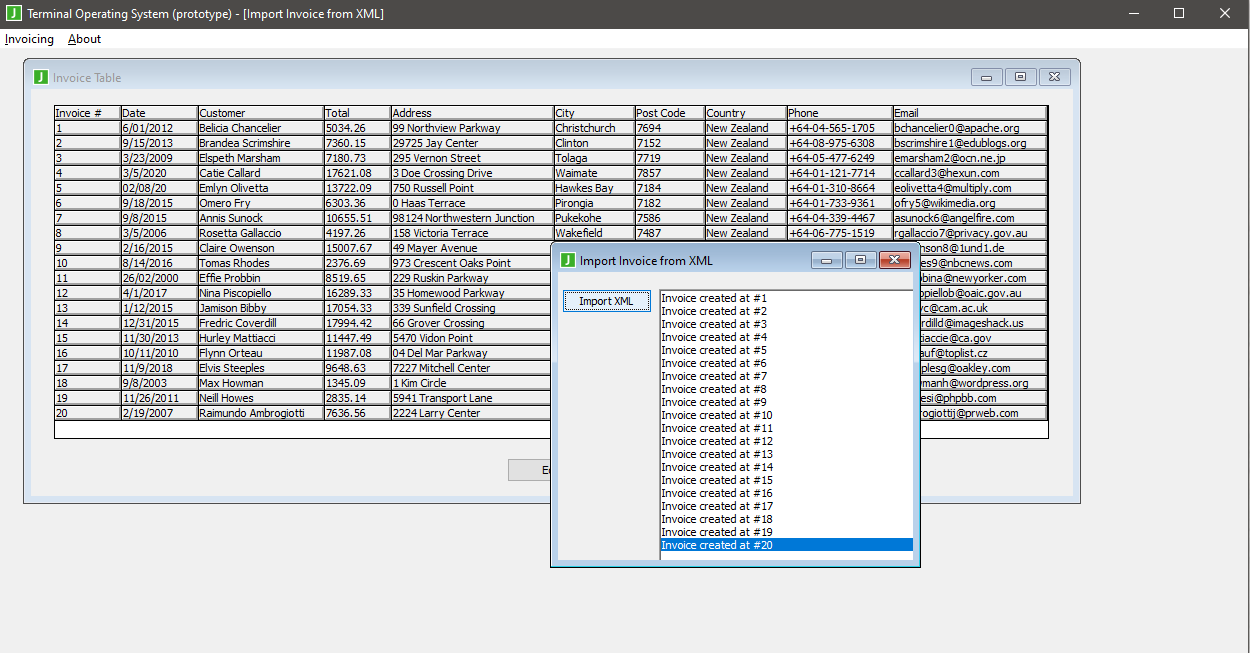Click the 'Post Code' column header
Image resolution: width=1250 pixels, height=653 pixels.
pos(669,113)
